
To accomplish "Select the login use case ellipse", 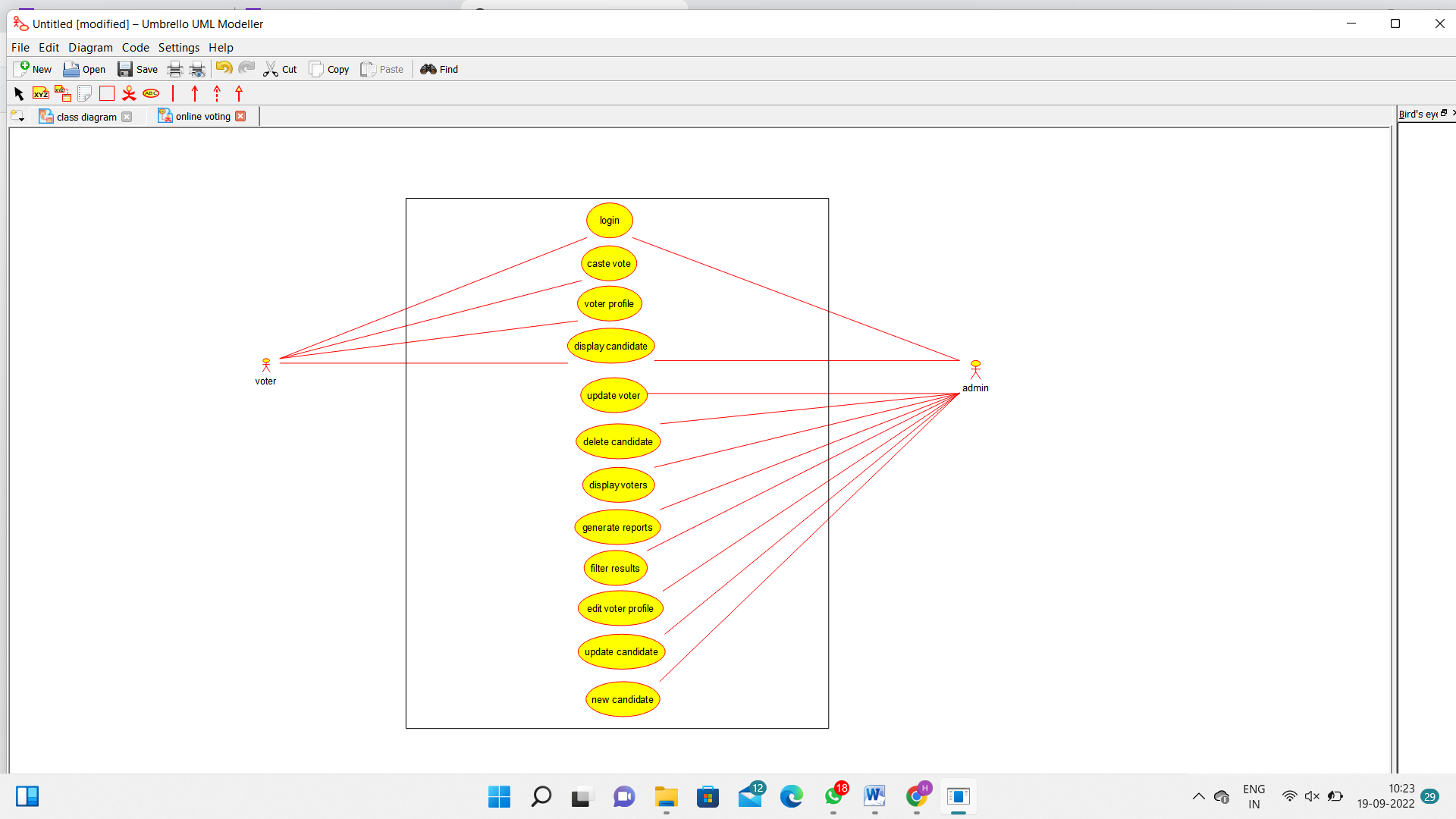I will [x=609, y=220].
